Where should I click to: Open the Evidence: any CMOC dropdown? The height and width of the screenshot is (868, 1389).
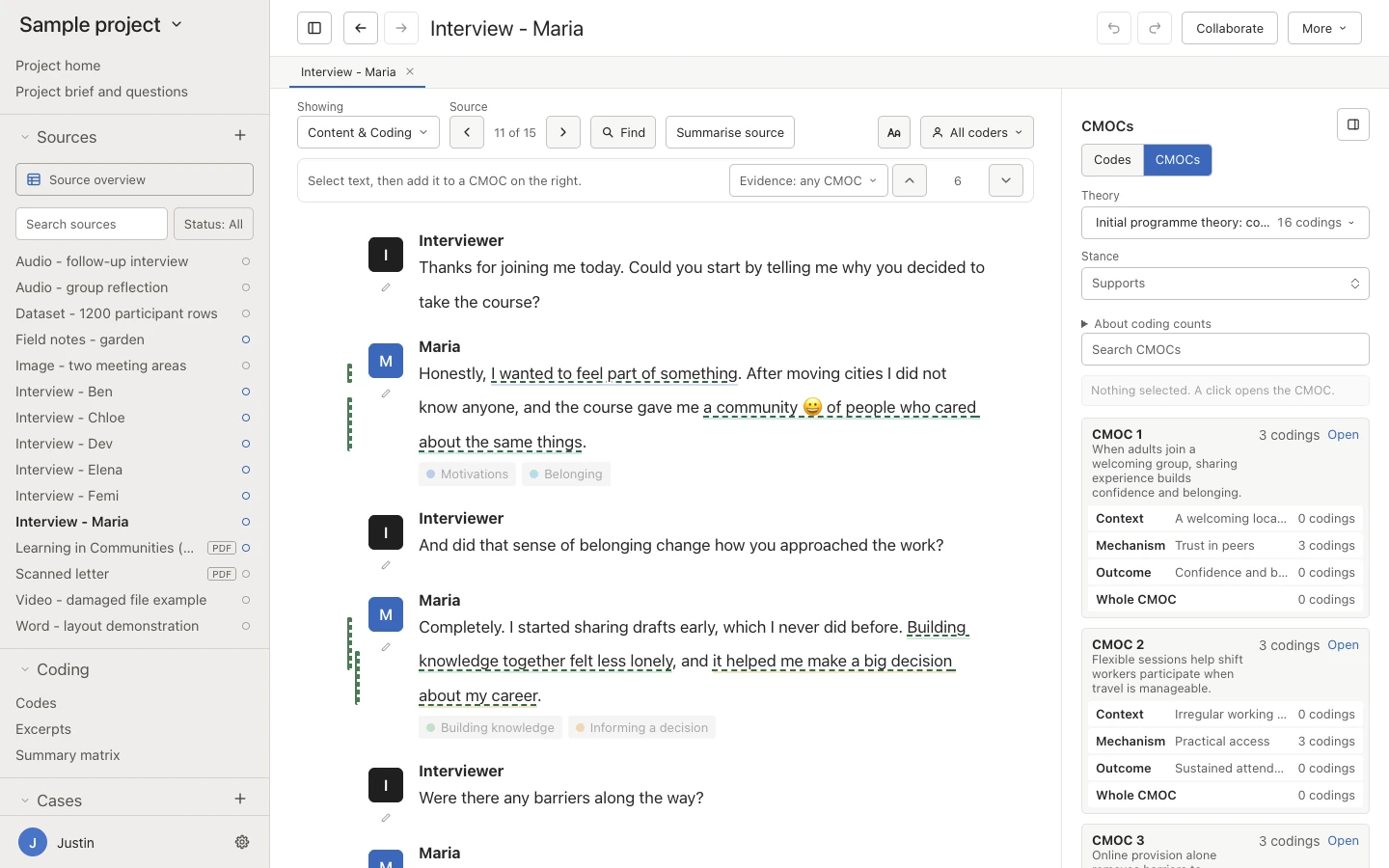[x=808, y=180]
